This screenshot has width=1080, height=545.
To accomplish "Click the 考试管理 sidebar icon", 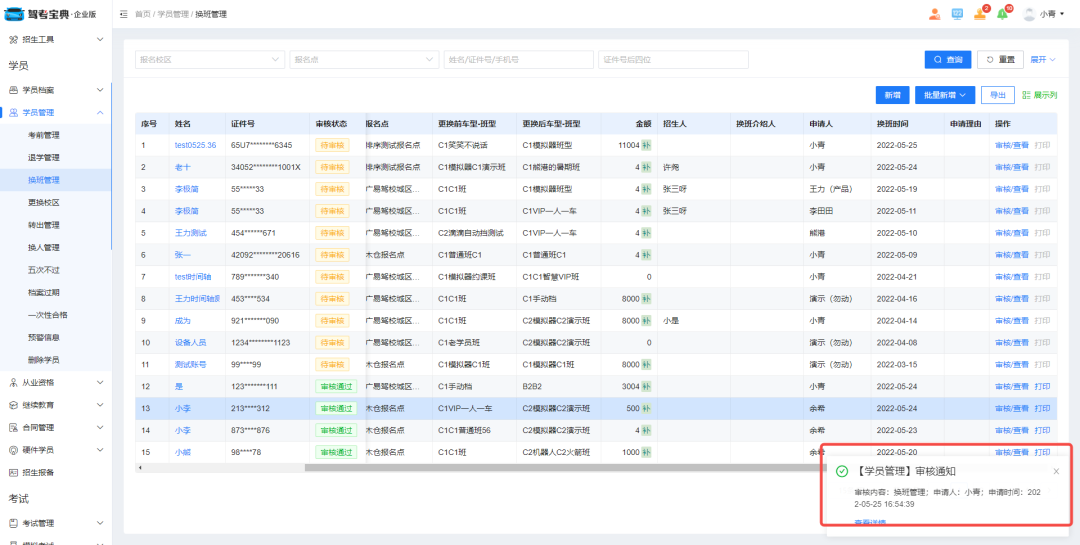I will pos(13,523).
